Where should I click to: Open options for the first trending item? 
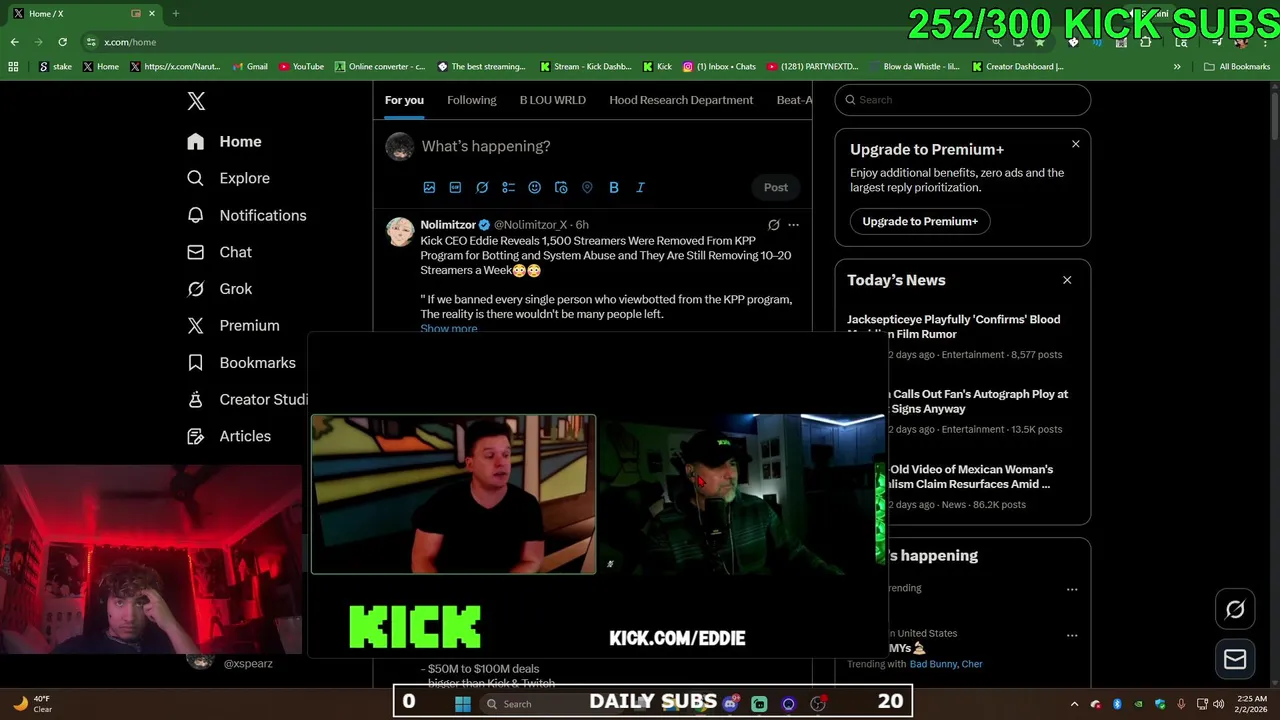pyautogui.click(x=1072, y=589)
